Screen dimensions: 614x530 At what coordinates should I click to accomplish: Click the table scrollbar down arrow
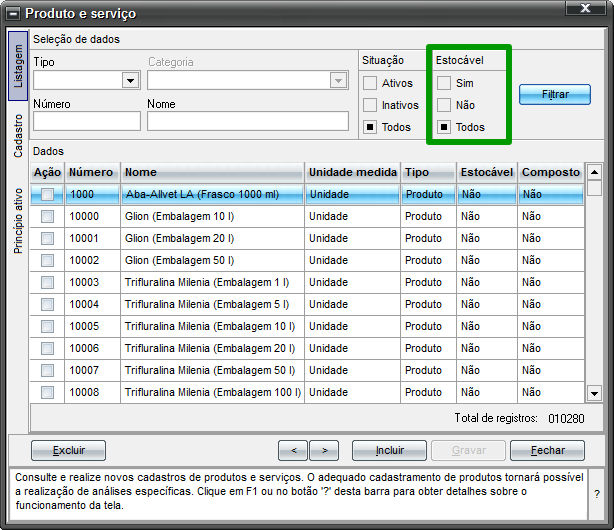pos(594,393)
